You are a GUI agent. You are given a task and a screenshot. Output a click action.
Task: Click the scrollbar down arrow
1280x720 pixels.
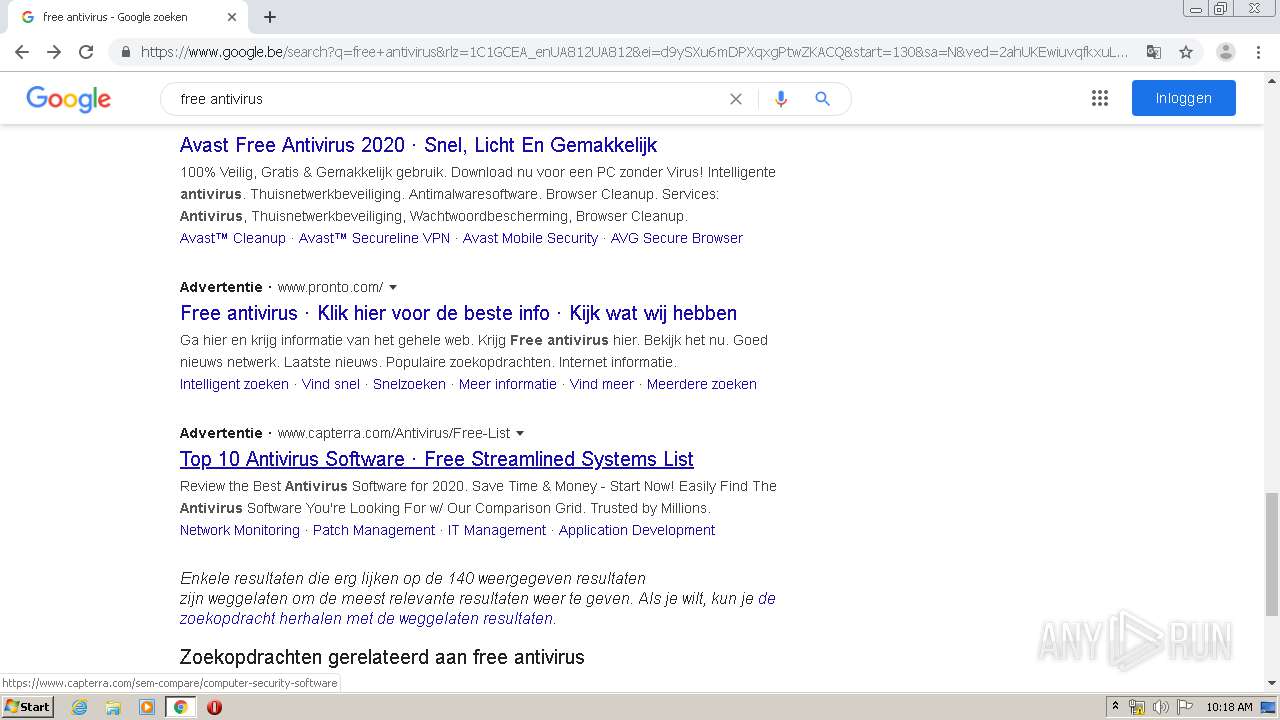pyautogui.click(x=1272, y=683)
